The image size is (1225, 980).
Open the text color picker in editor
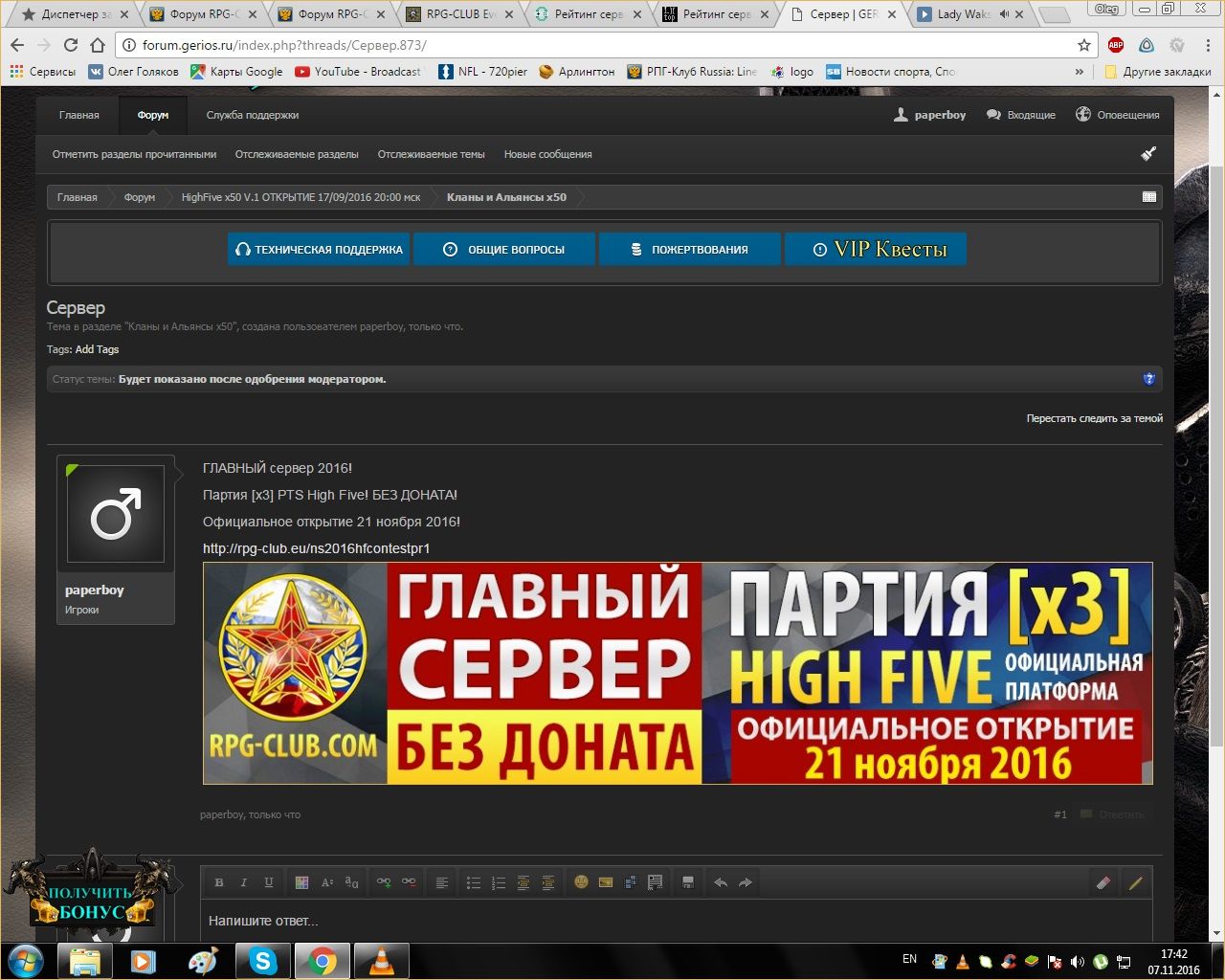click(301, 882)
